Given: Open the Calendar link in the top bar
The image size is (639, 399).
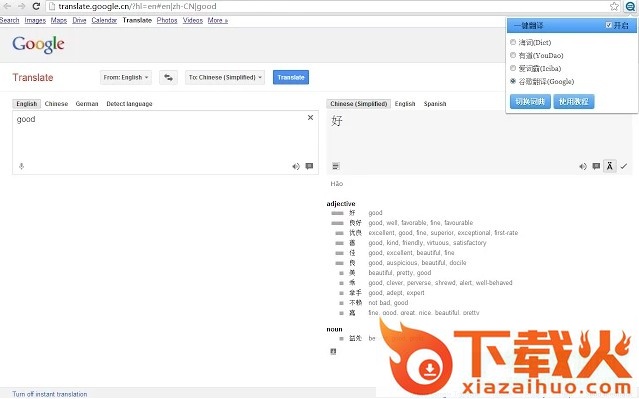Looking at the screenshot, I should click(104, 20).
